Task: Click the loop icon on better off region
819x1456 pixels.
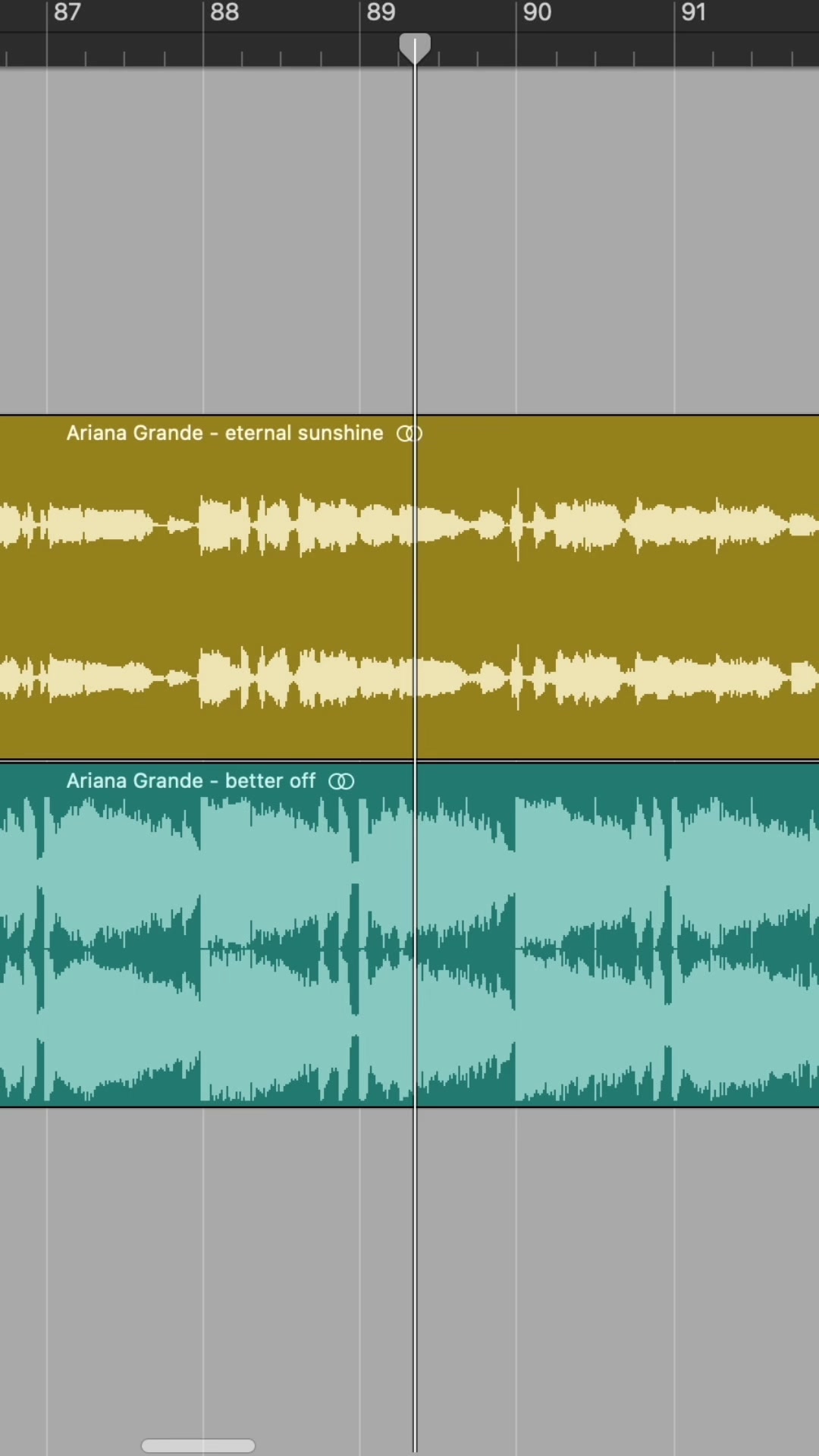Action: (x=341, y=781)
